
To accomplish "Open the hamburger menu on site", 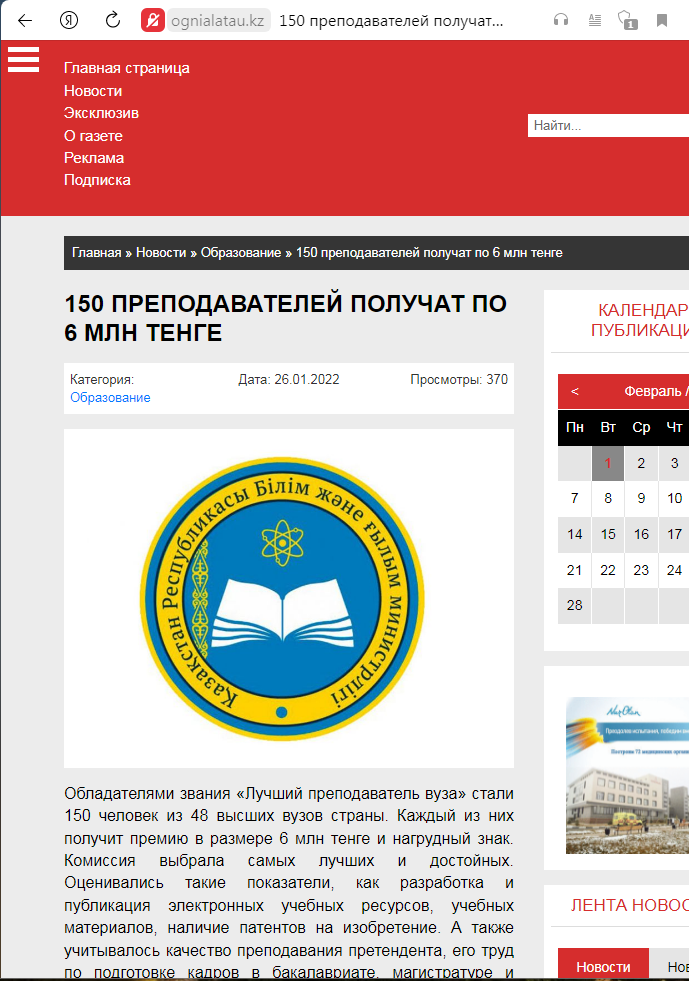I will coord(23,60).
